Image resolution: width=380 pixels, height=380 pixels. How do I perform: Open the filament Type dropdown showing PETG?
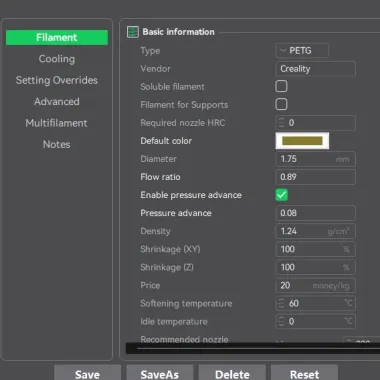pyautogui.click(x=302, y=51)
